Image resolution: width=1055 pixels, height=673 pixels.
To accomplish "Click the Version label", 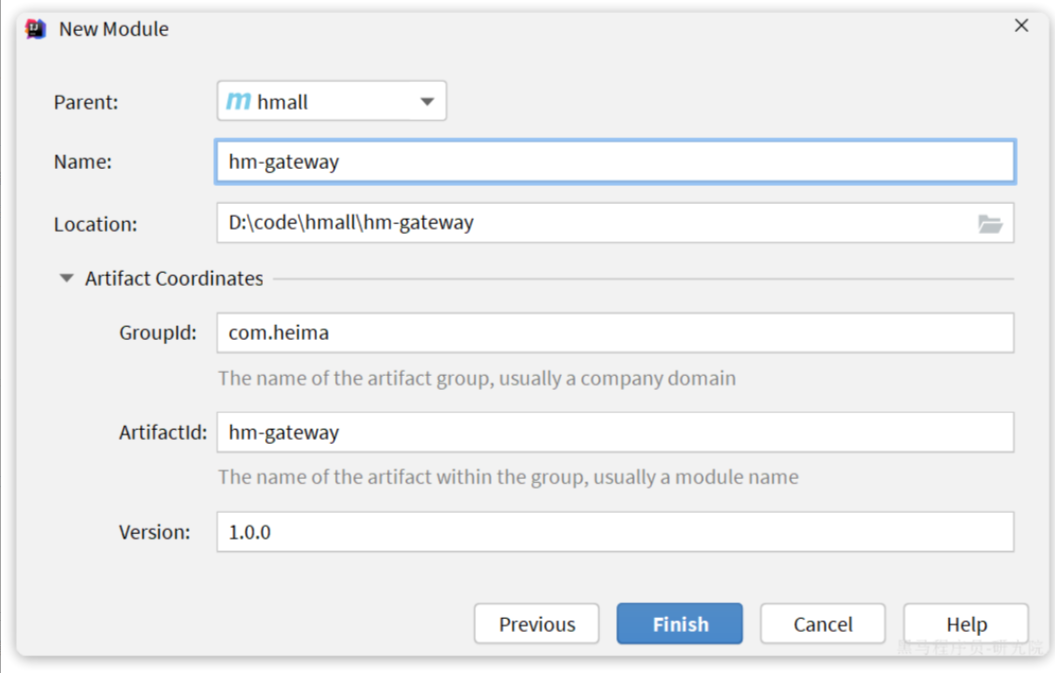I will (154, 532).
